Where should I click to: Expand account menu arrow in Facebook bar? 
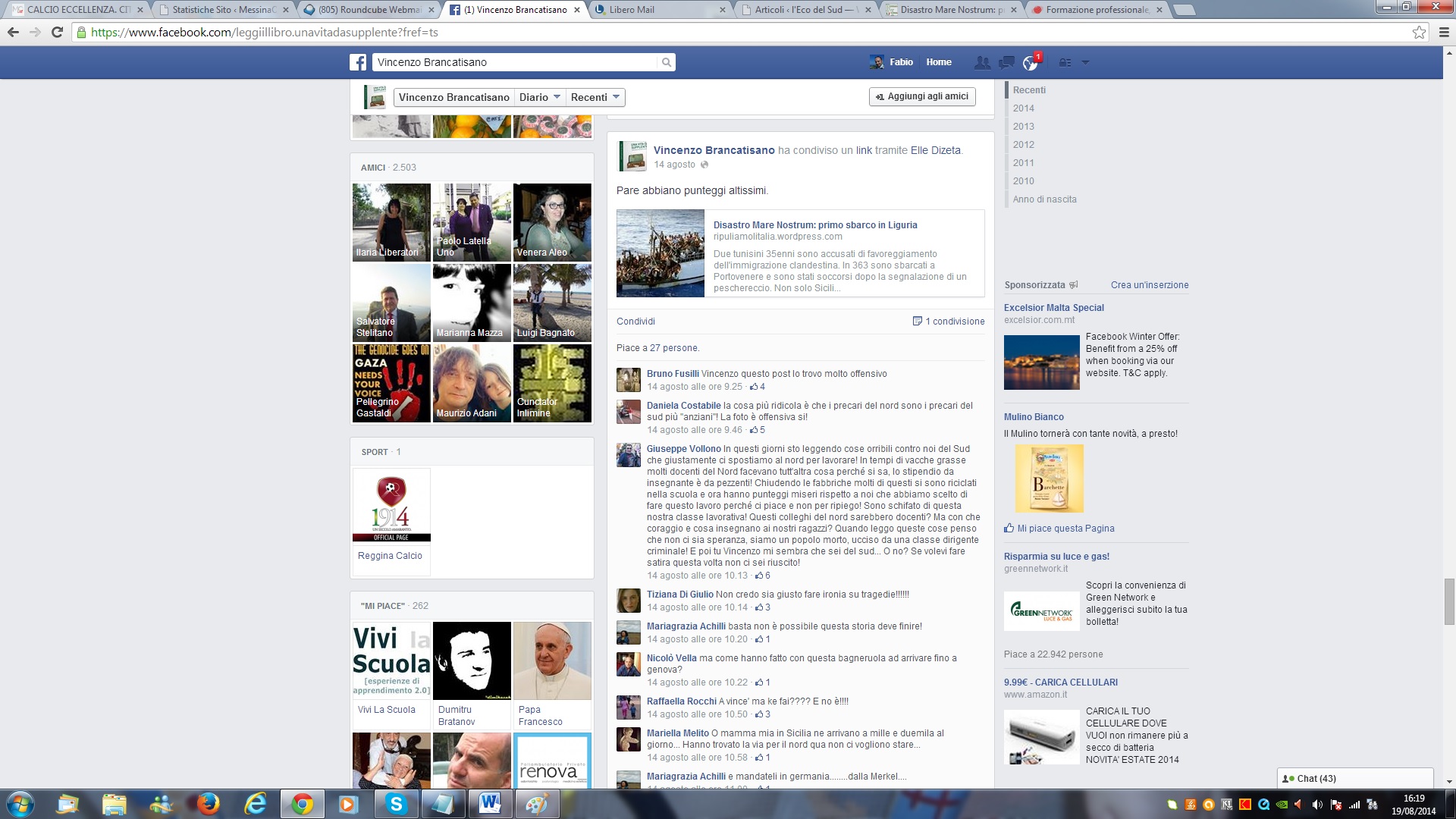1085,62
